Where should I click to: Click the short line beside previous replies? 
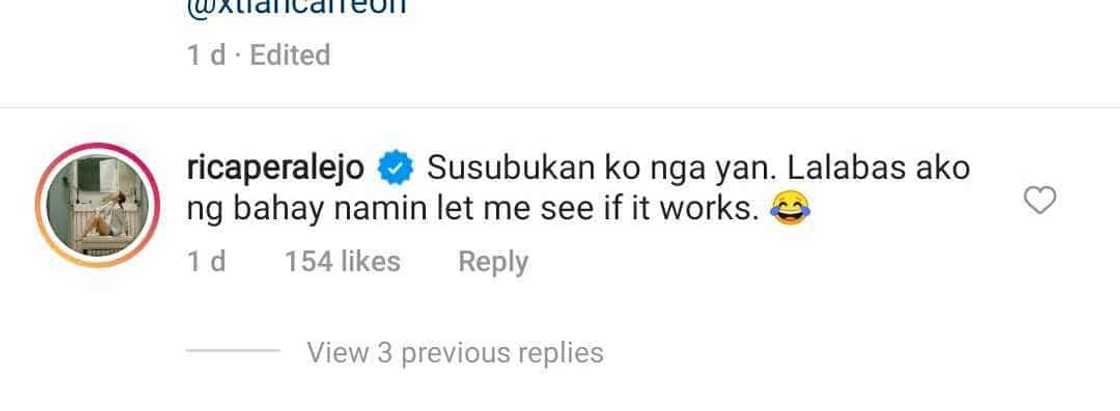(234, 352)
